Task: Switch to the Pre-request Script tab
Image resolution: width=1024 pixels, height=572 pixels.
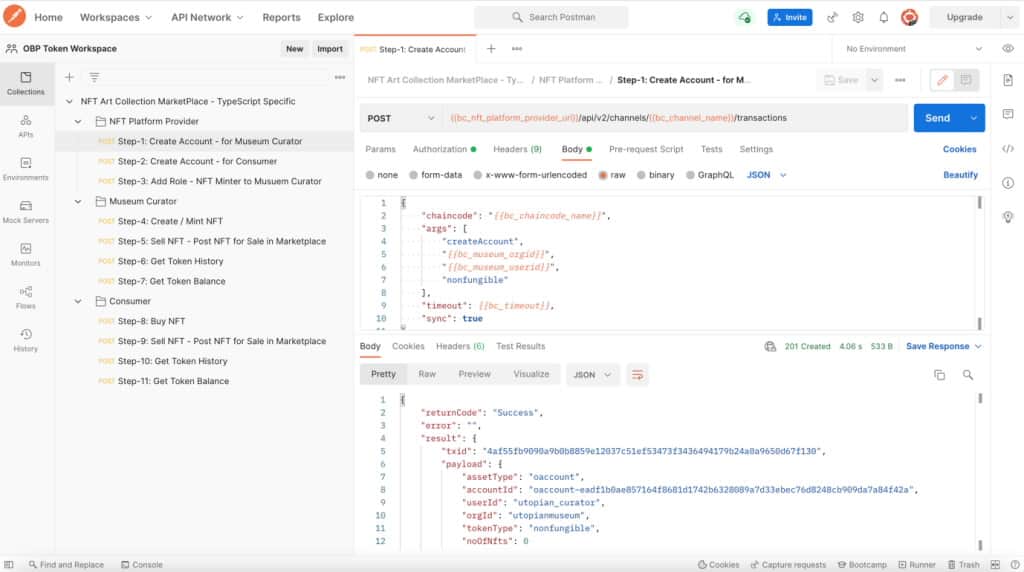Action: click(x=646, y=150)
